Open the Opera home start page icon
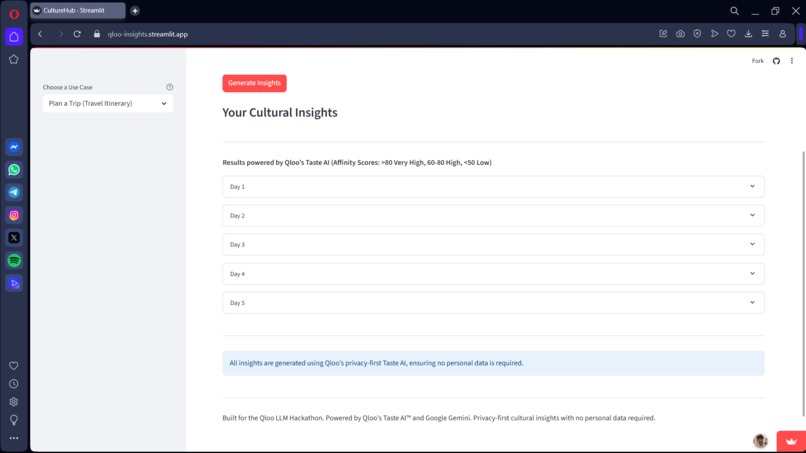Screen dimensions: 806x453 pyautogui.click(x=14, y=37)
